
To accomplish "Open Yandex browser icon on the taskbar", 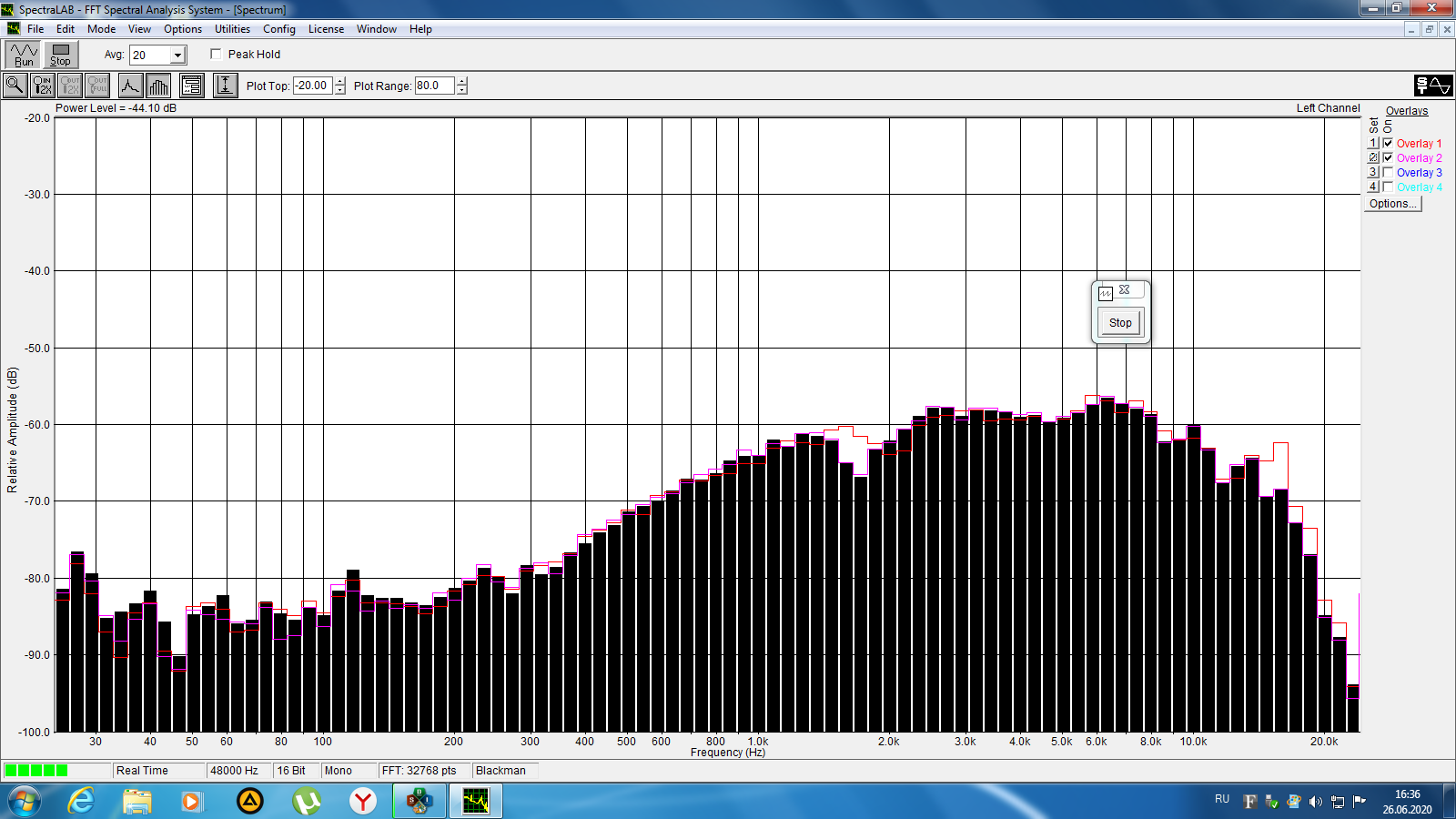I will (x=363, y=802).
